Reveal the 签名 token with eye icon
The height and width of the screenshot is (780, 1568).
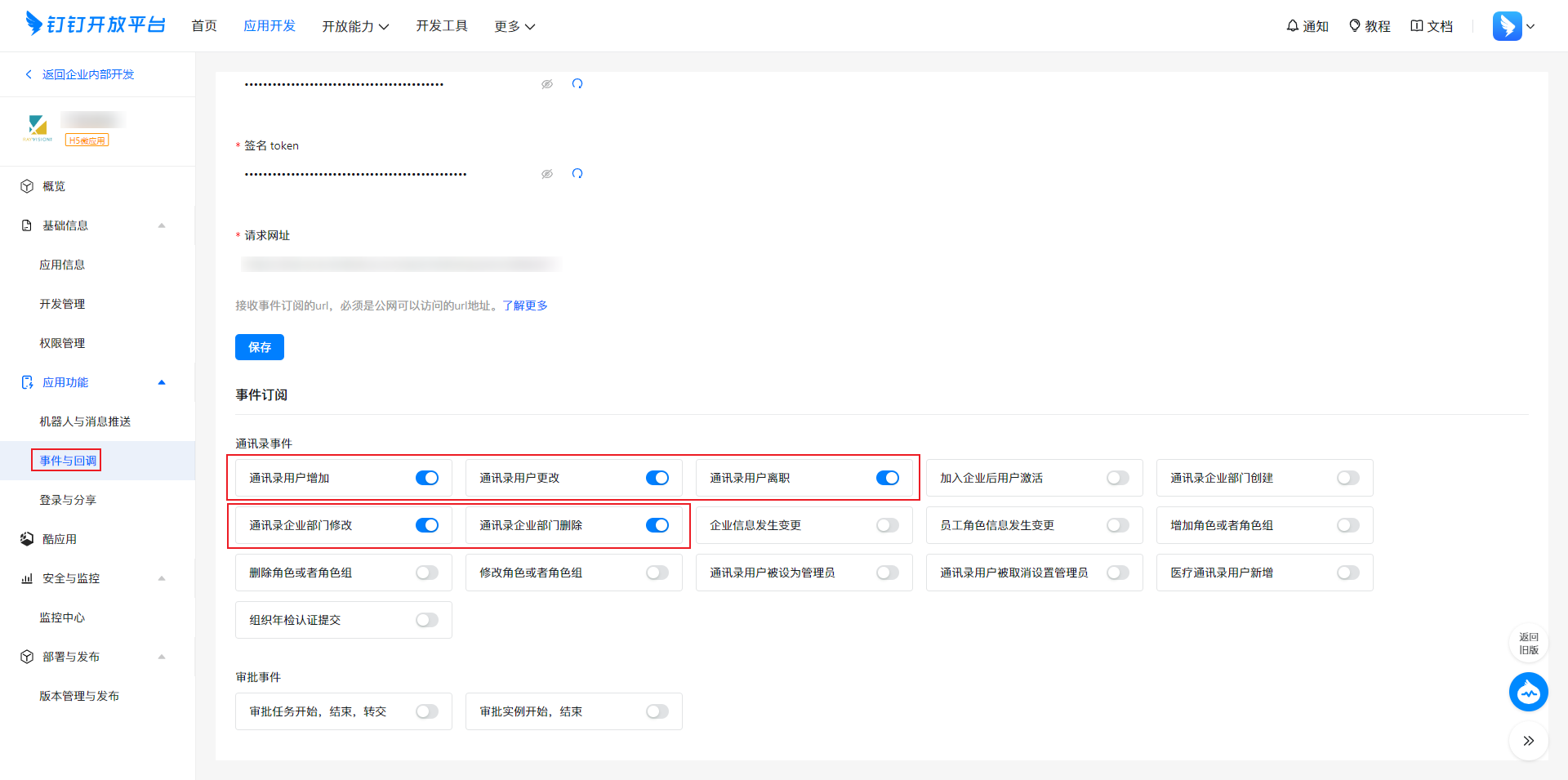pyautogui.click(x=547, y=174)
